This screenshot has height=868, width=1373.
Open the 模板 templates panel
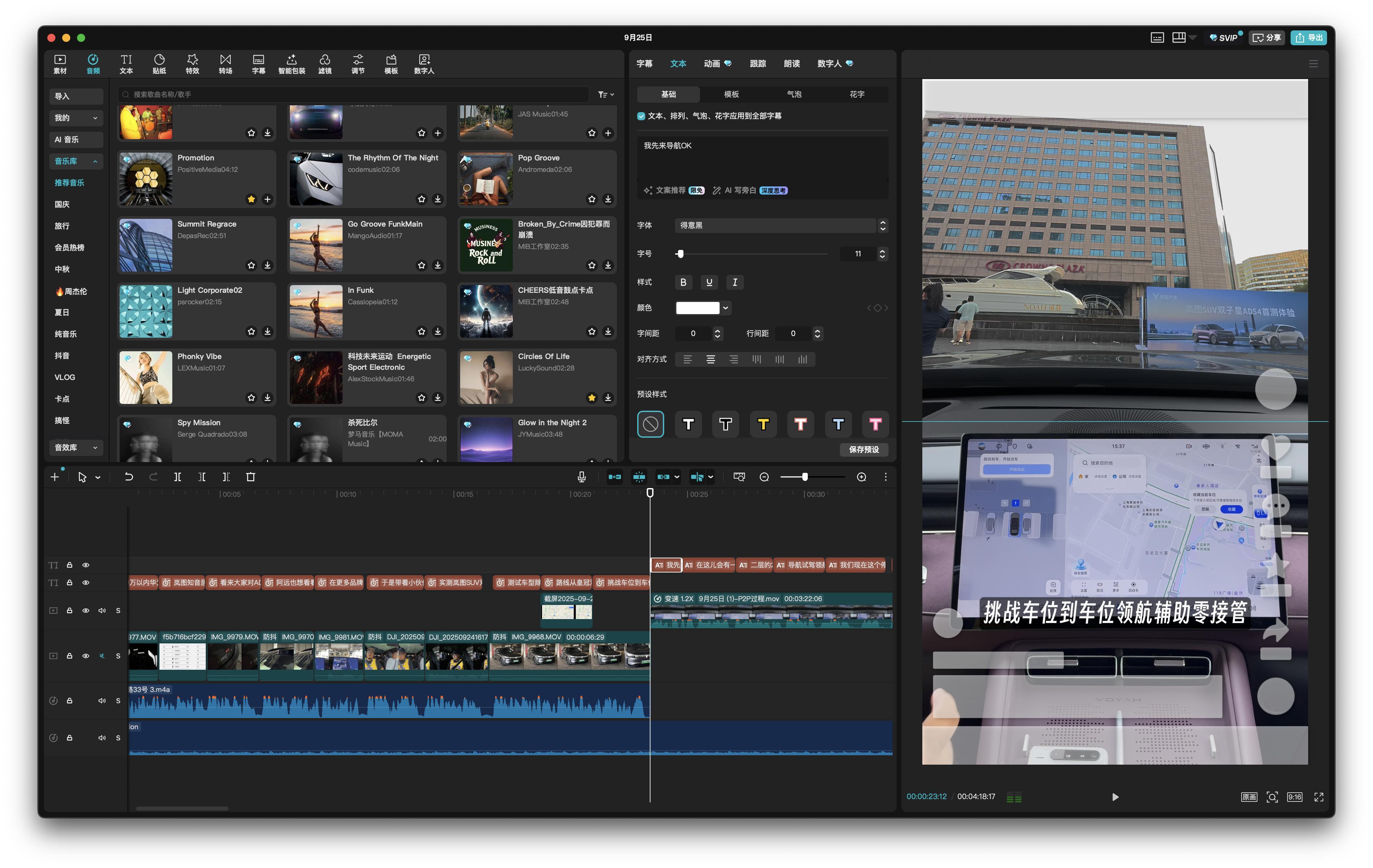click(391, 64)
